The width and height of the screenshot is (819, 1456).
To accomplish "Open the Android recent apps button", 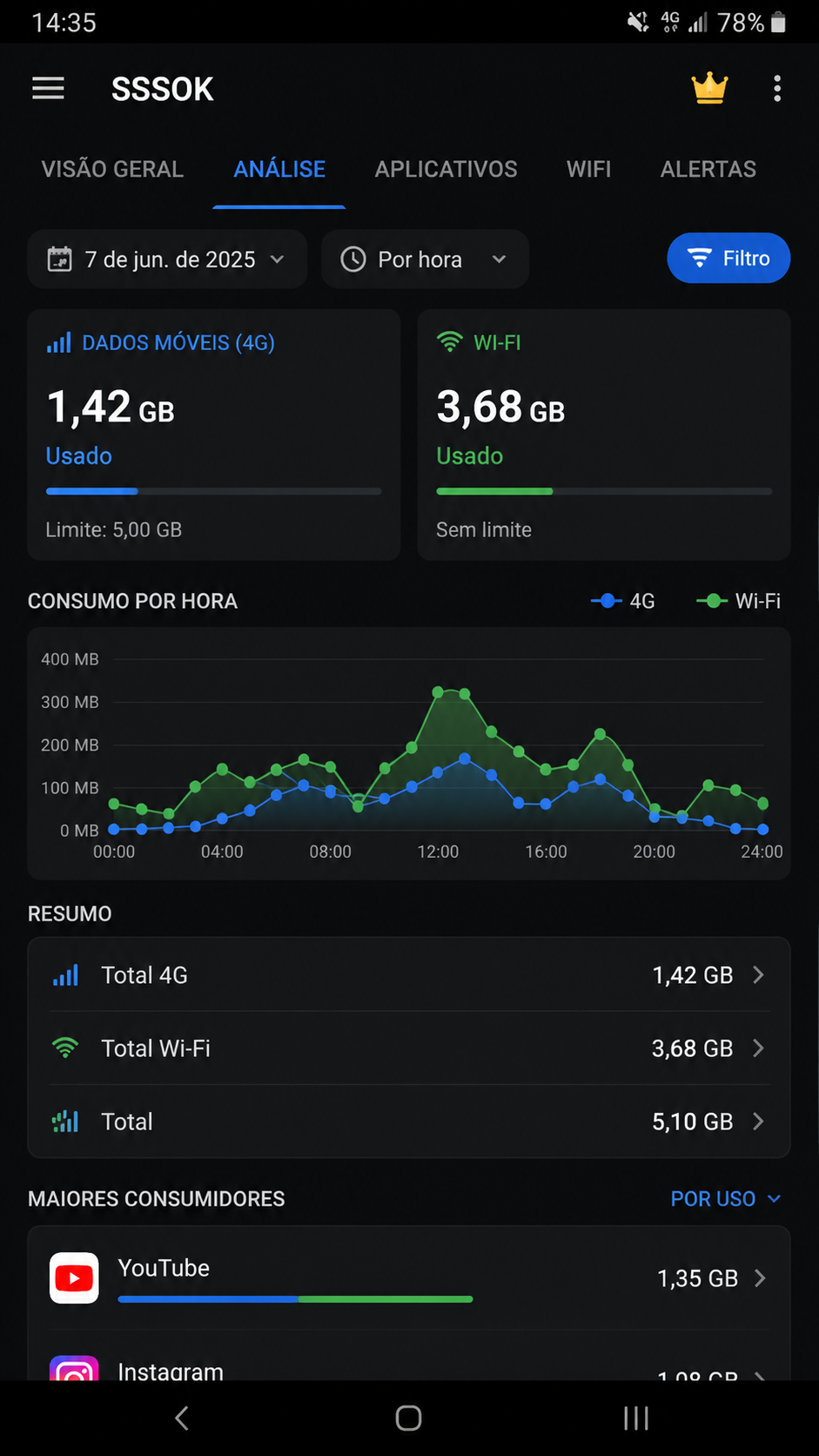I will click(636, 1419).
